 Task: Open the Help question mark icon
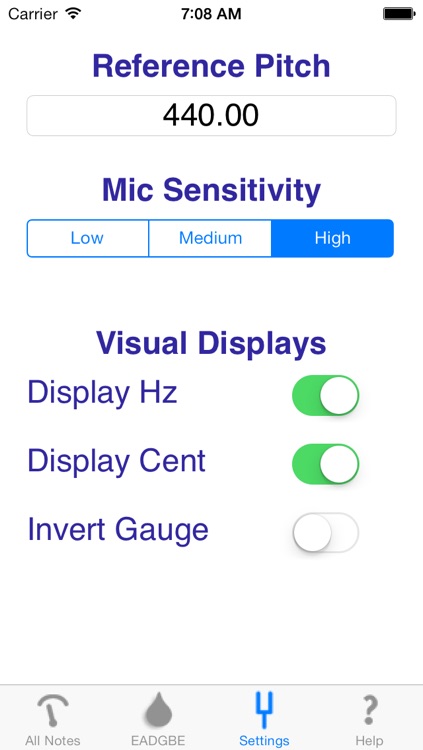coord(369,710)
